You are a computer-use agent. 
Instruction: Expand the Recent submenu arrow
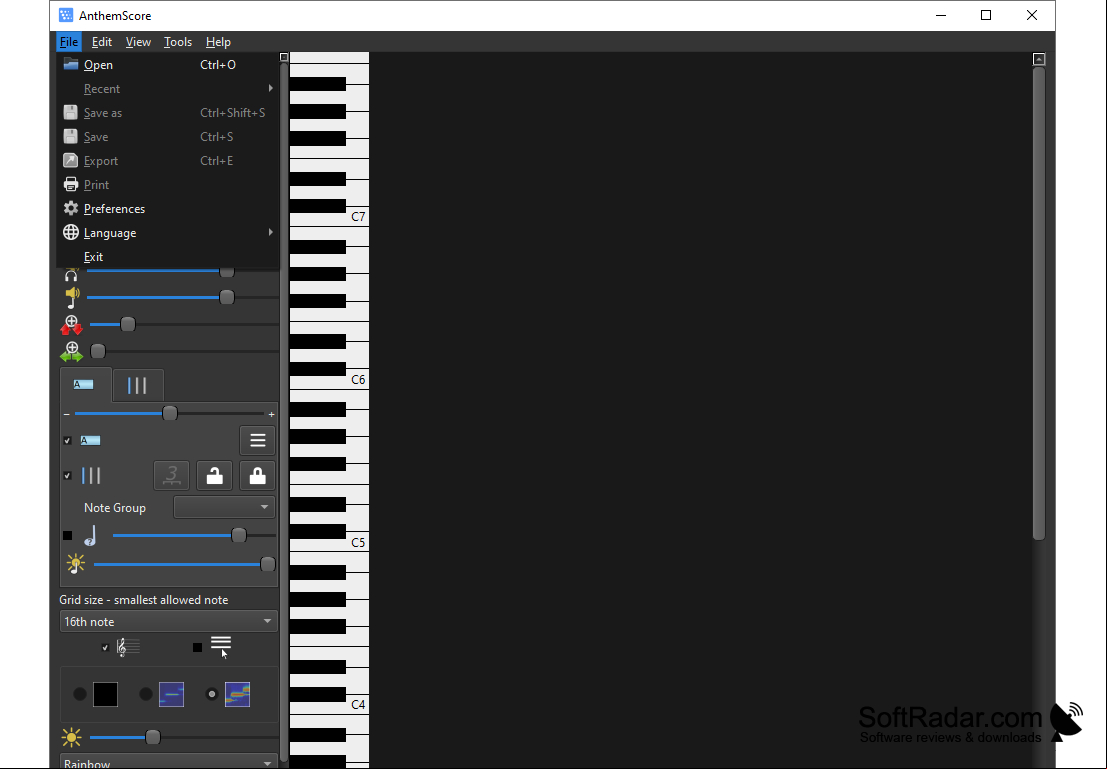pyautogui.click(x=270, y=88)
